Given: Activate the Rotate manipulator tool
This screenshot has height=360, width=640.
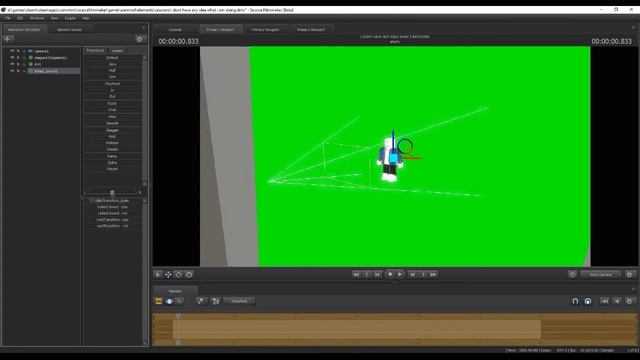Looking at the screenshot, I should tap(178, 275).
